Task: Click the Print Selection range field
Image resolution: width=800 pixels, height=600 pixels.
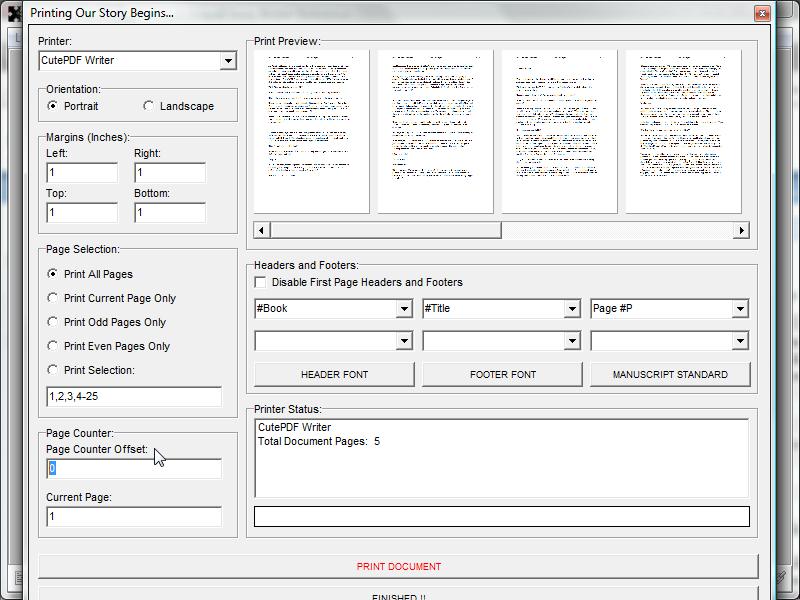Action: [134, 397]
